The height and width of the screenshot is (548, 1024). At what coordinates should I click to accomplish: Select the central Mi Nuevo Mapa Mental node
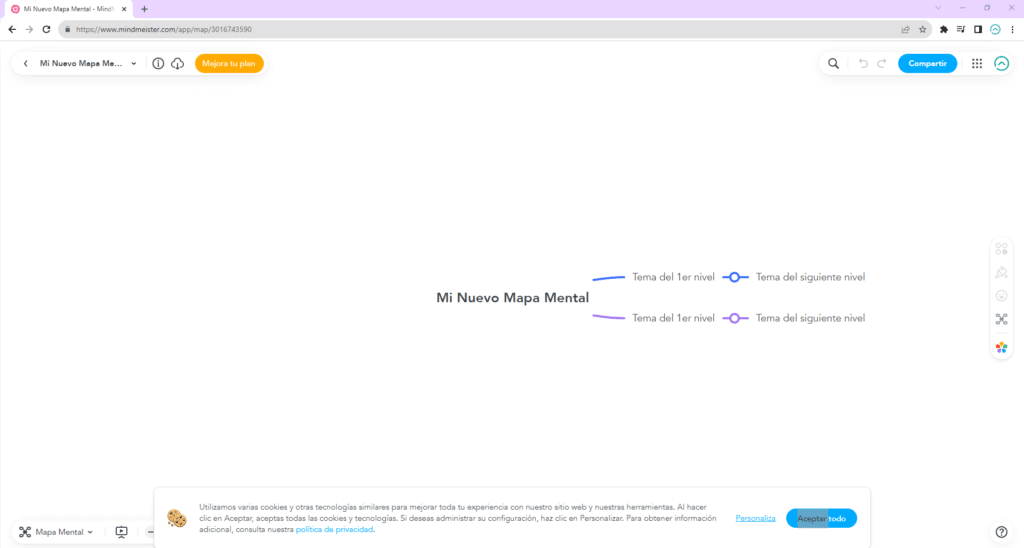(512, 298)
